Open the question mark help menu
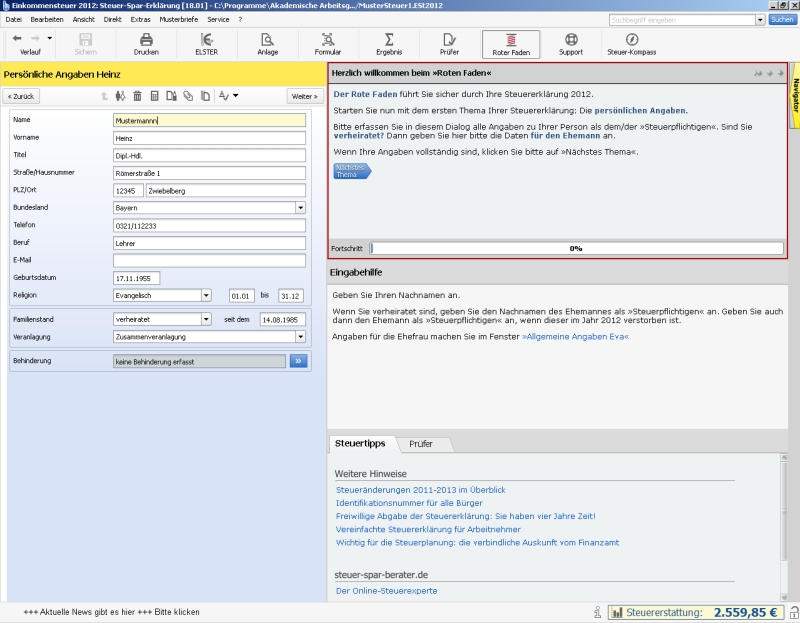 [240, 19]
